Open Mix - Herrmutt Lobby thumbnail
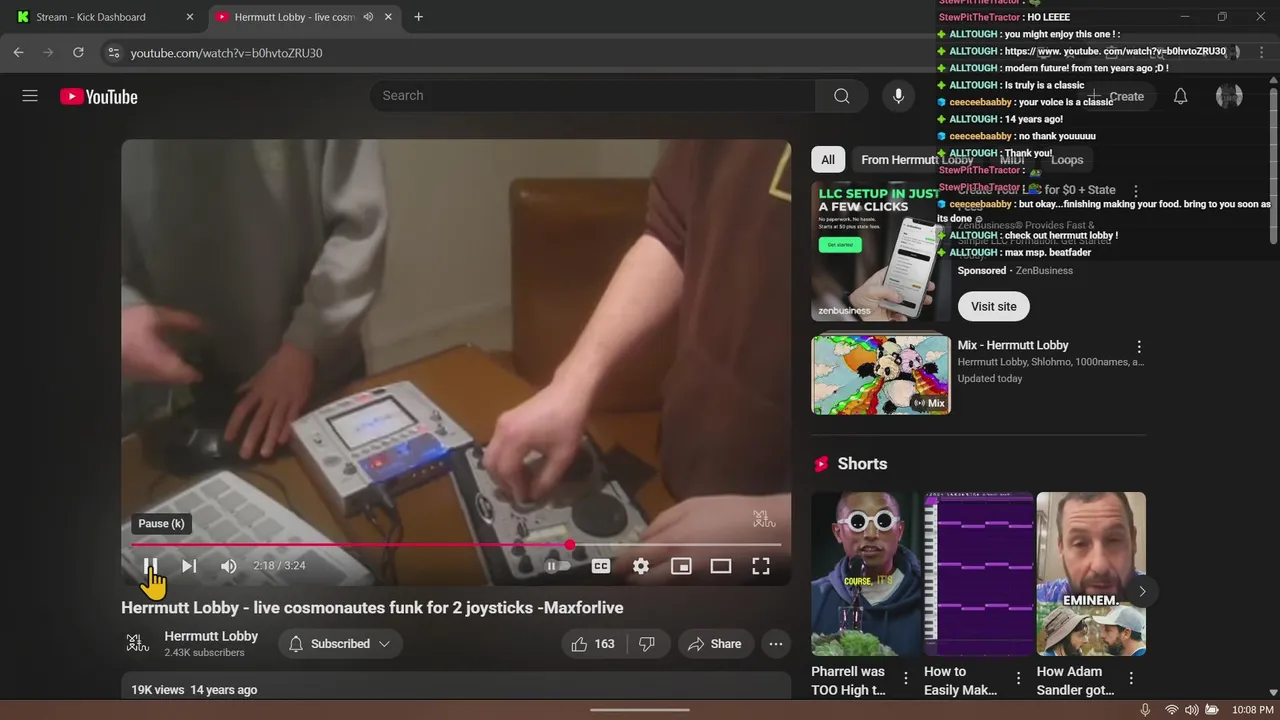 click(x=881, y=374)
